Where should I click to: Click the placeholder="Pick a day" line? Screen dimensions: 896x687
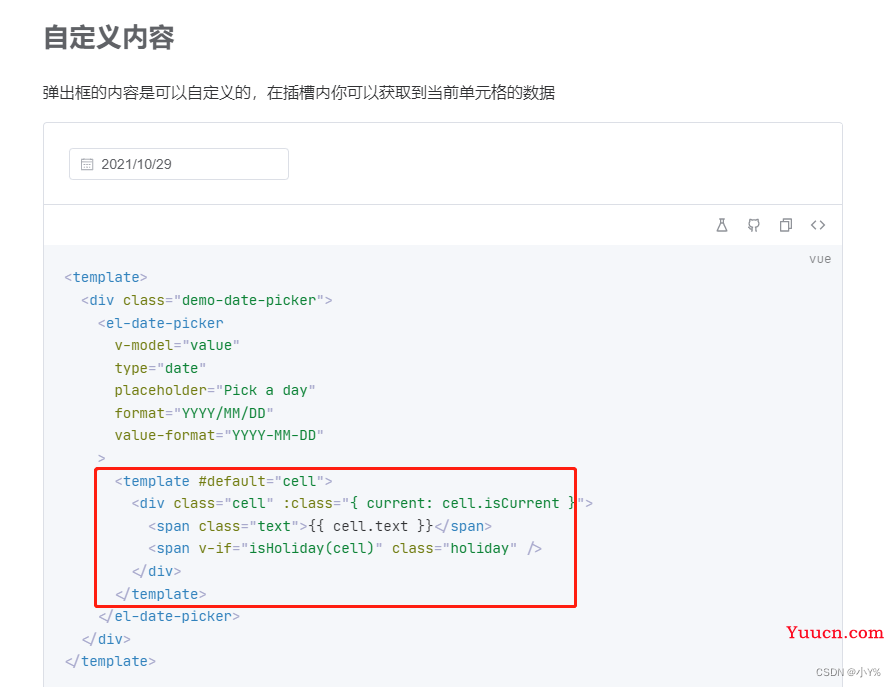215,390
